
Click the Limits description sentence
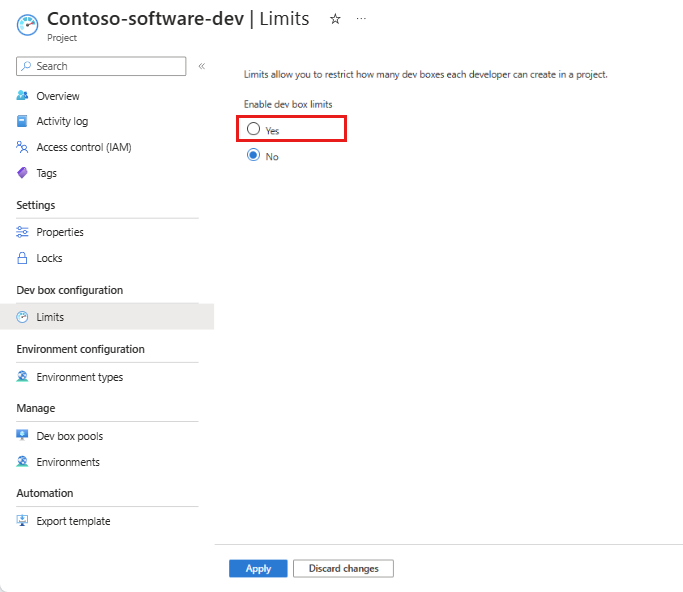[426, 74]
